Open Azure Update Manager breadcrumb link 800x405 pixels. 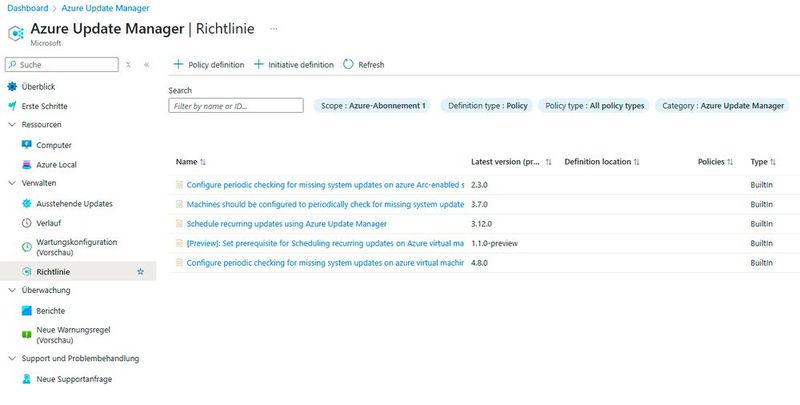[105, 8]
